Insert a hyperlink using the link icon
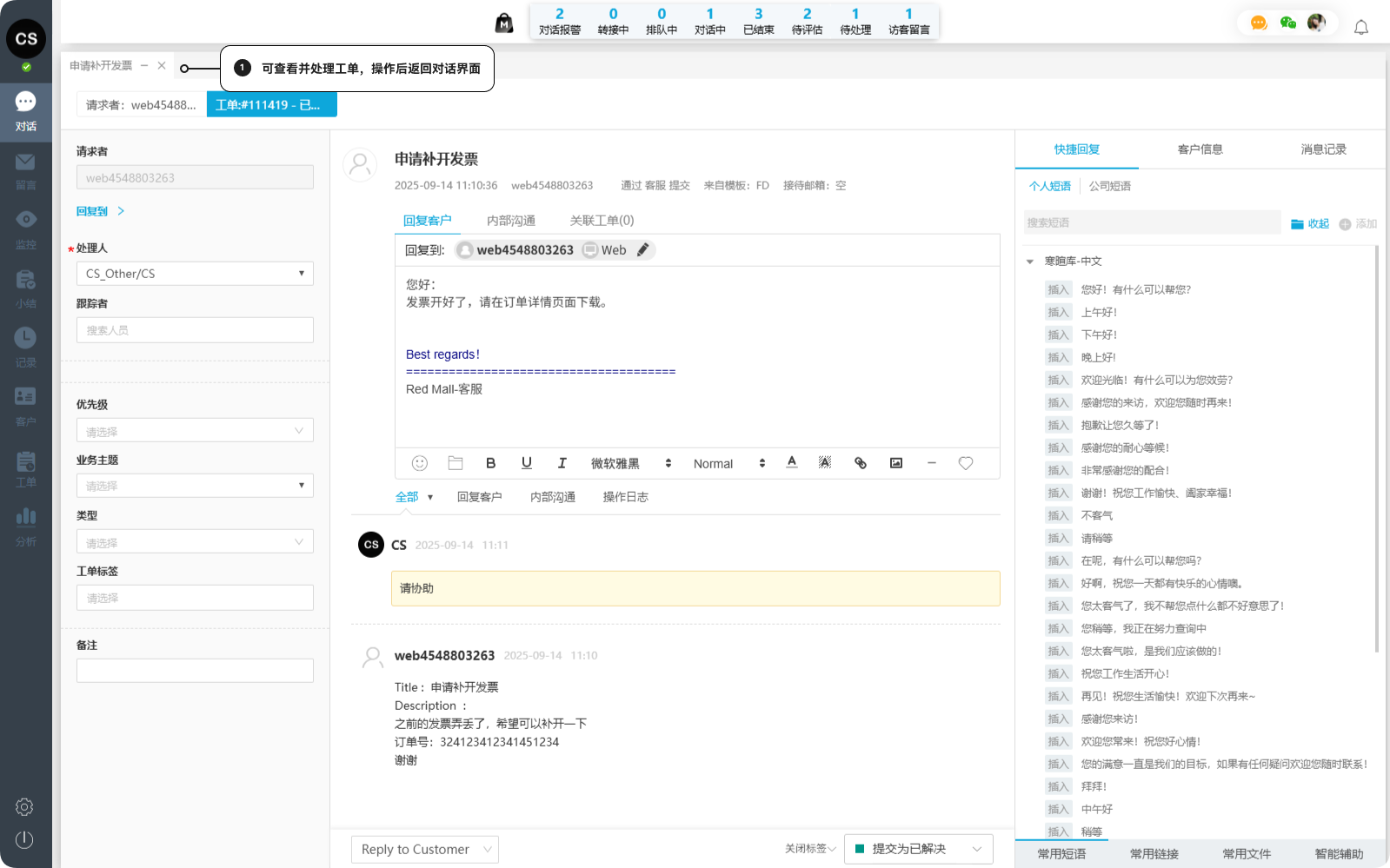Screen dimensions: 1390x868 860,463
